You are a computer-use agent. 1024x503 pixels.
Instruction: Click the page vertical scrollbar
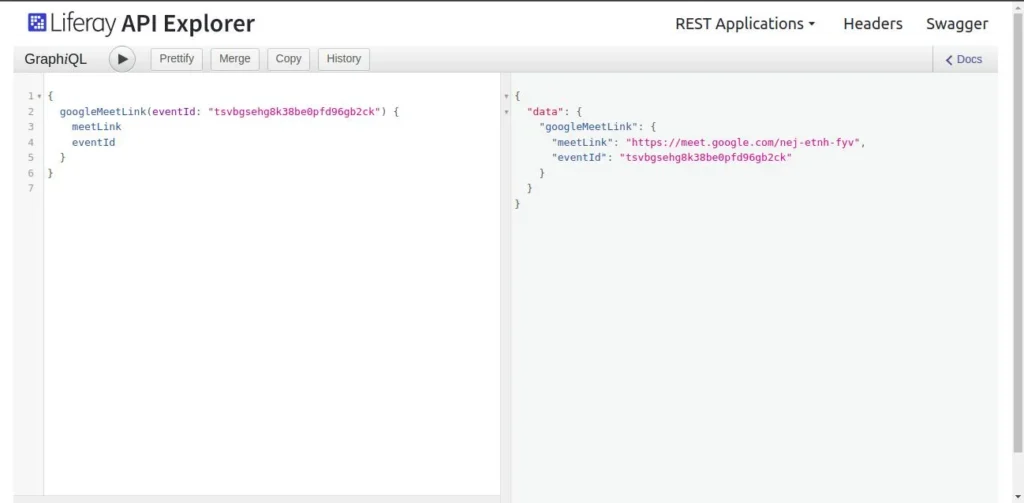(1017, 232)
